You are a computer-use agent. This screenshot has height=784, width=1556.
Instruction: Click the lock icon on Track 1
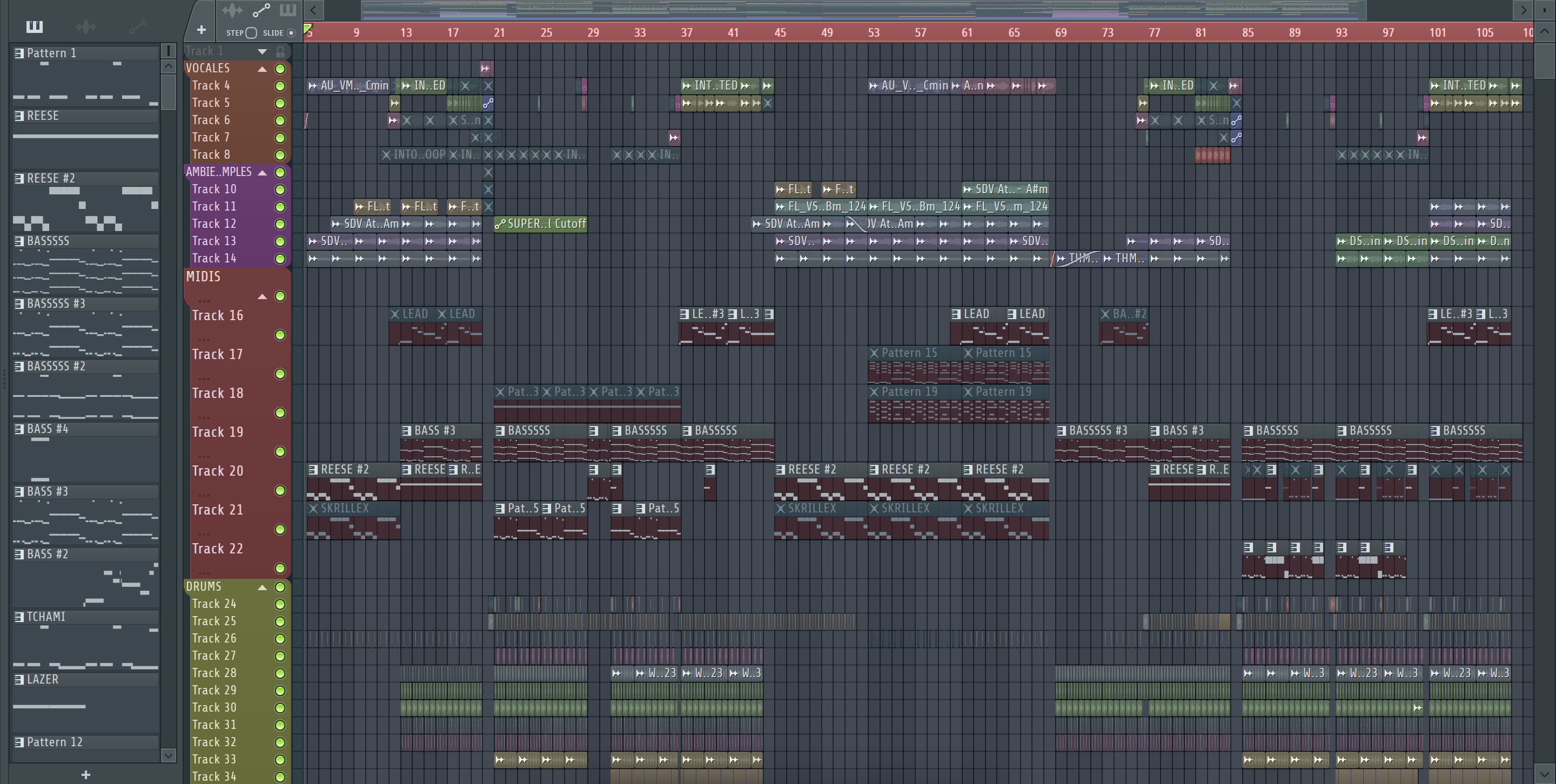pyautogui.click(x=280, y=51)
